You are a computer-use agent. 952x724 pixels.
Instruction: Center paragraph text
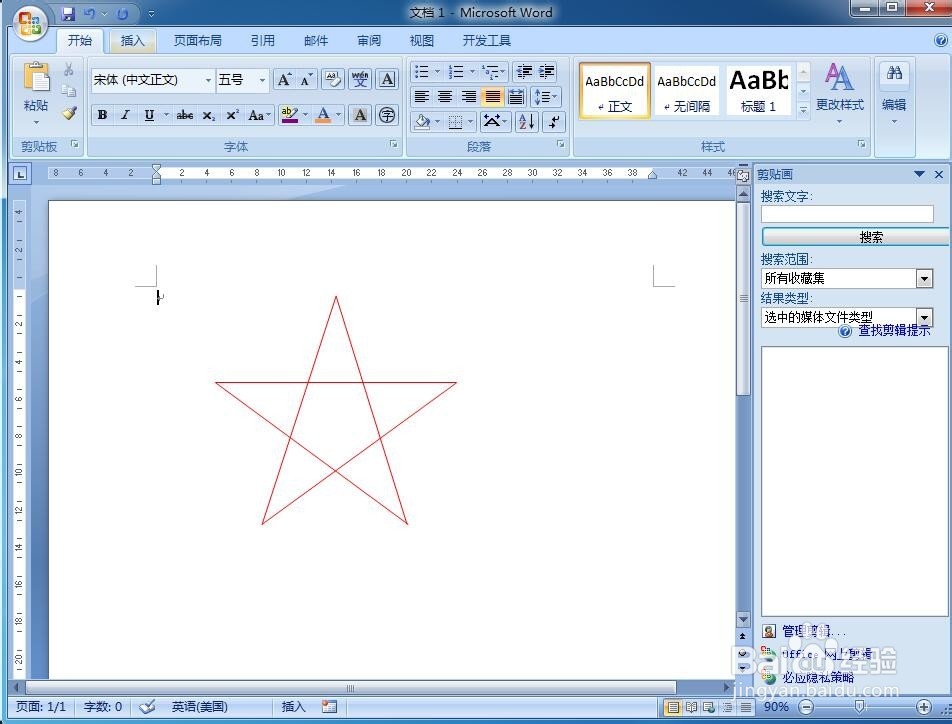coord(445,97)
